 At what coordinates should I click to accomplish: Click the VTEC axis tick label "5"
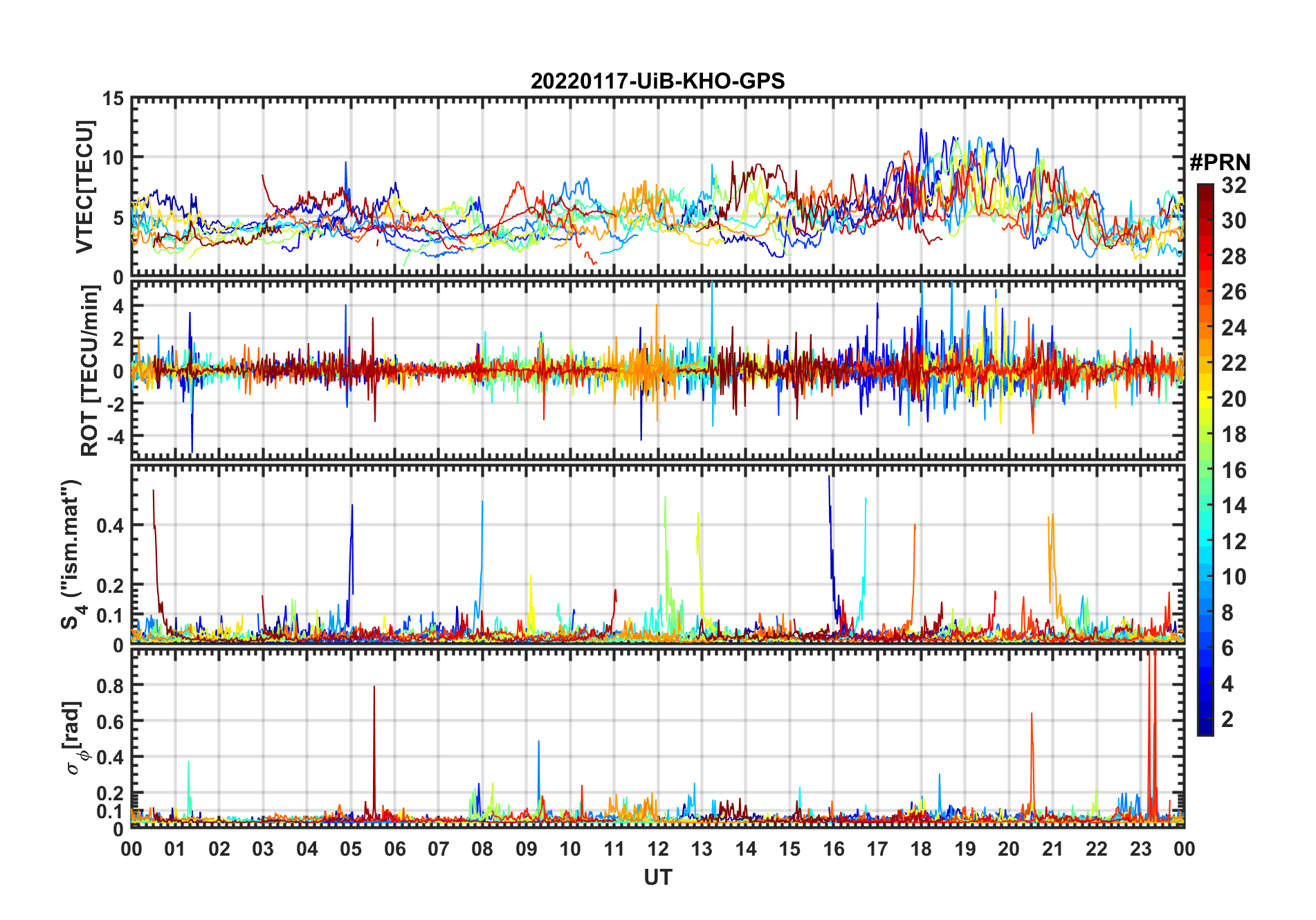click(118, 218)
